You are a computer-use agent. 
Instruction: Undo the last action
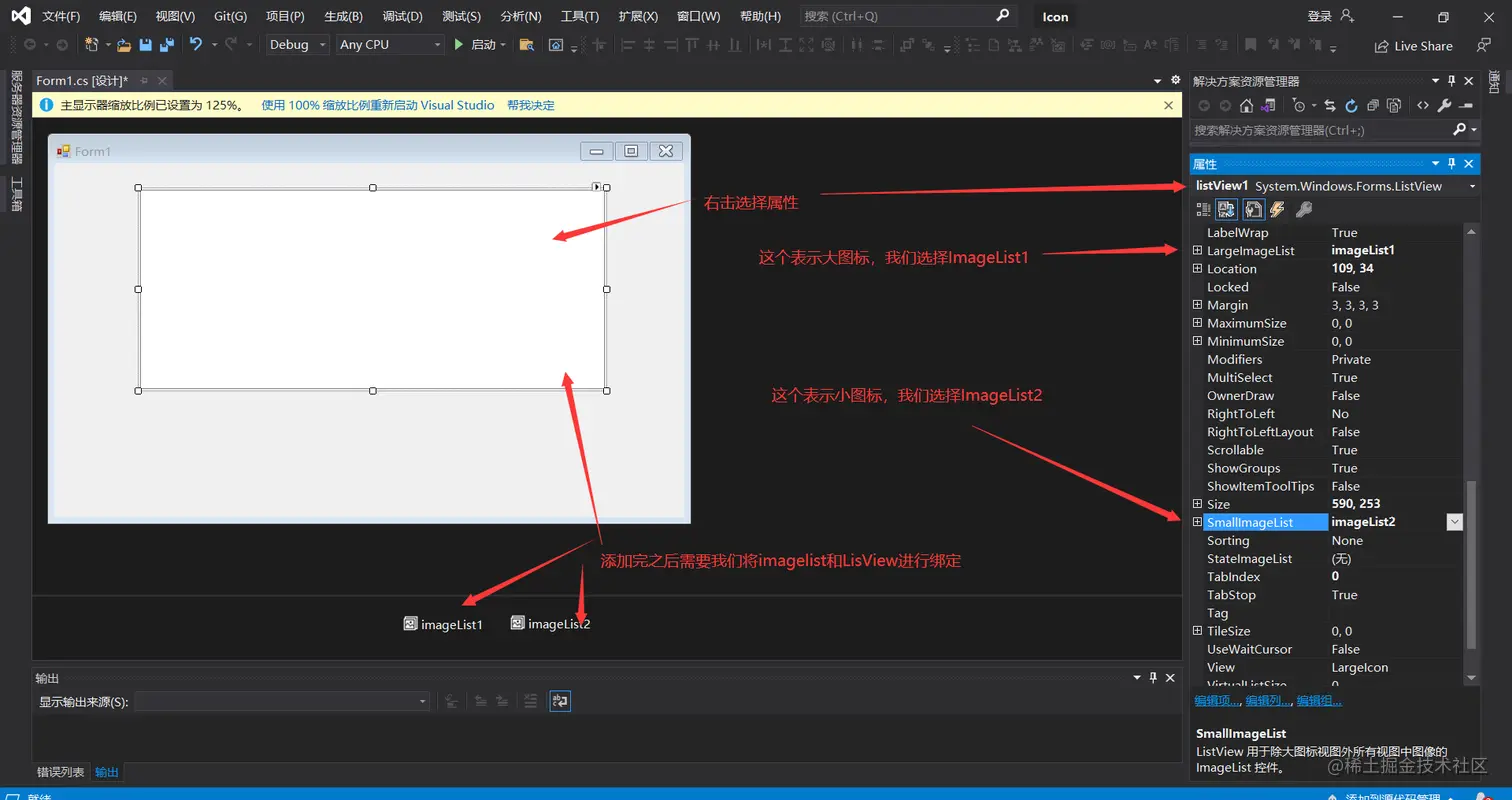[x=196, y=45]
